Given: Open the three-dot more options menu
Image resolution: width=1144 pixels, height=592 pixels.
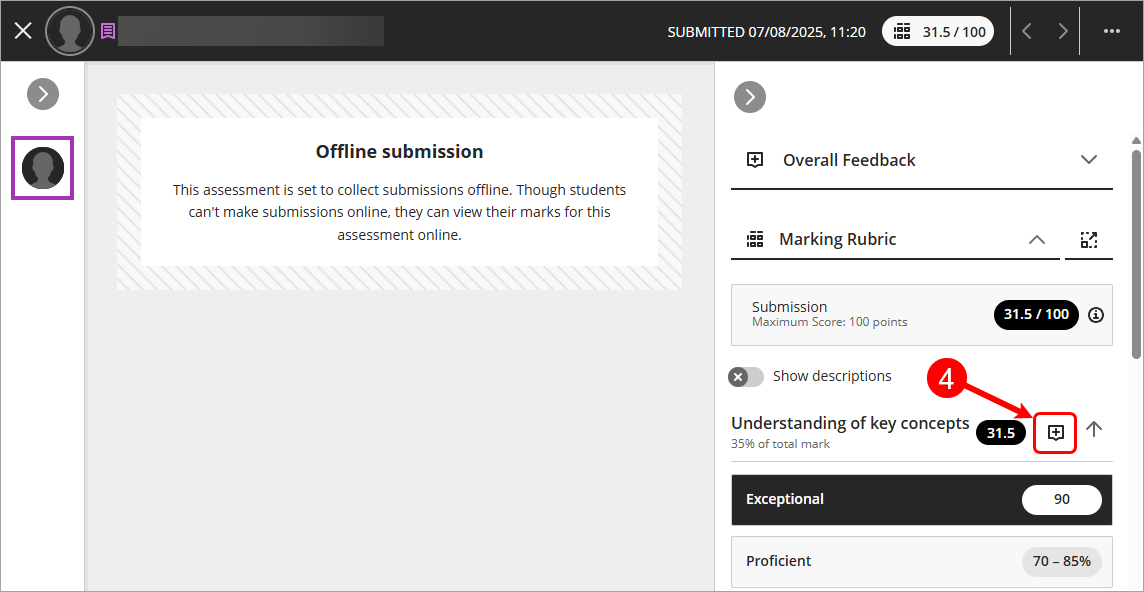Looking at the screenshot, I should coord(1111,31).
